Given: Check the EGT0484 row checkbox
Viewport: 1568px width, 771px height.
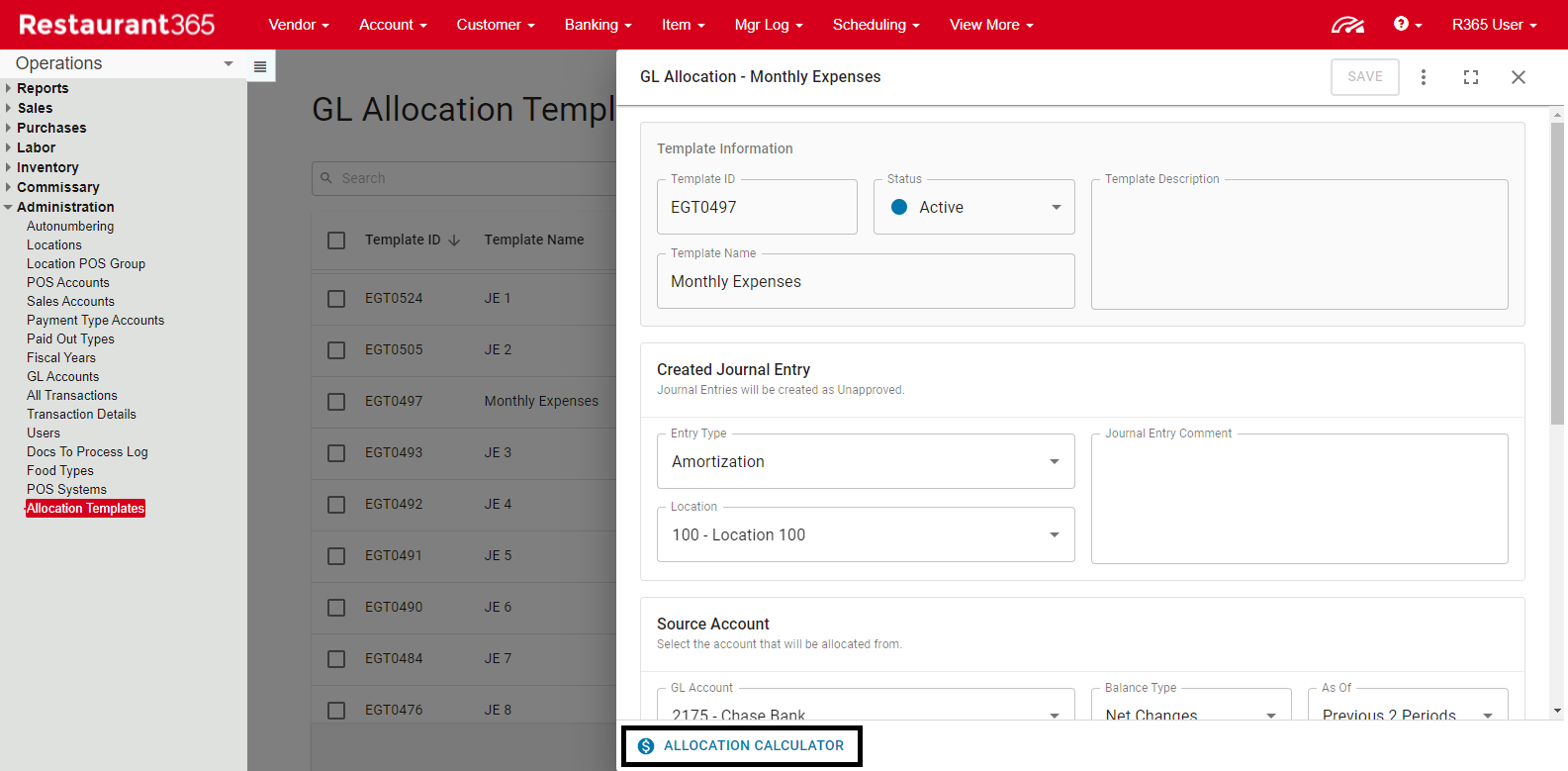Looking at the screenshot, I should [336, 659].
